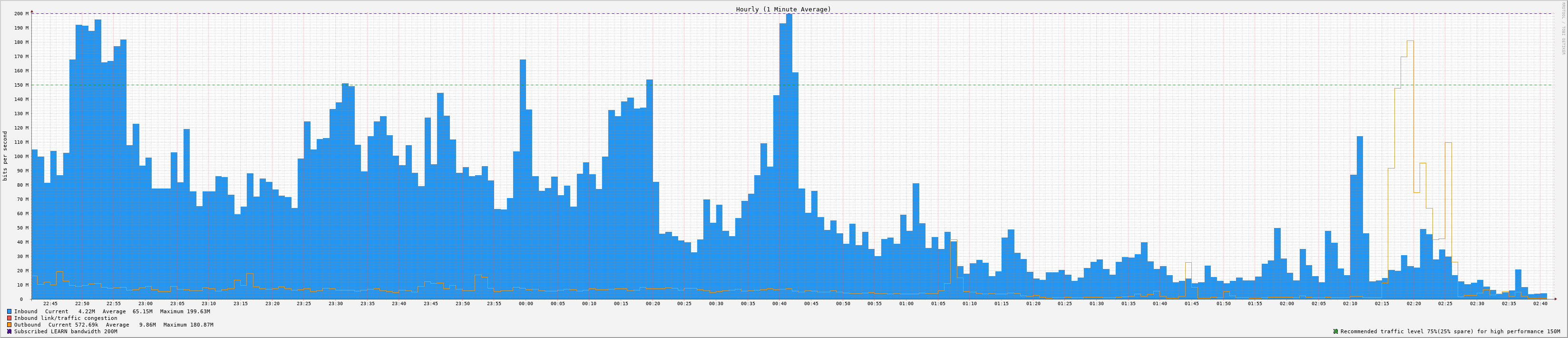Click the 22:45 time axis label
Screen dimensions: 1568x338
[x=50, y=303]
